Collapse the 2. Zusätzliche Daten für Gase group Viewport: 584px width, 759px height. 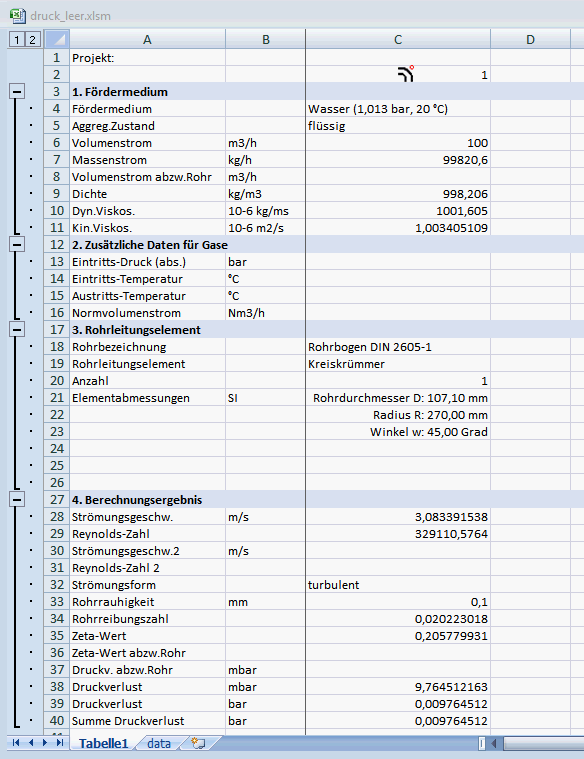16,244
